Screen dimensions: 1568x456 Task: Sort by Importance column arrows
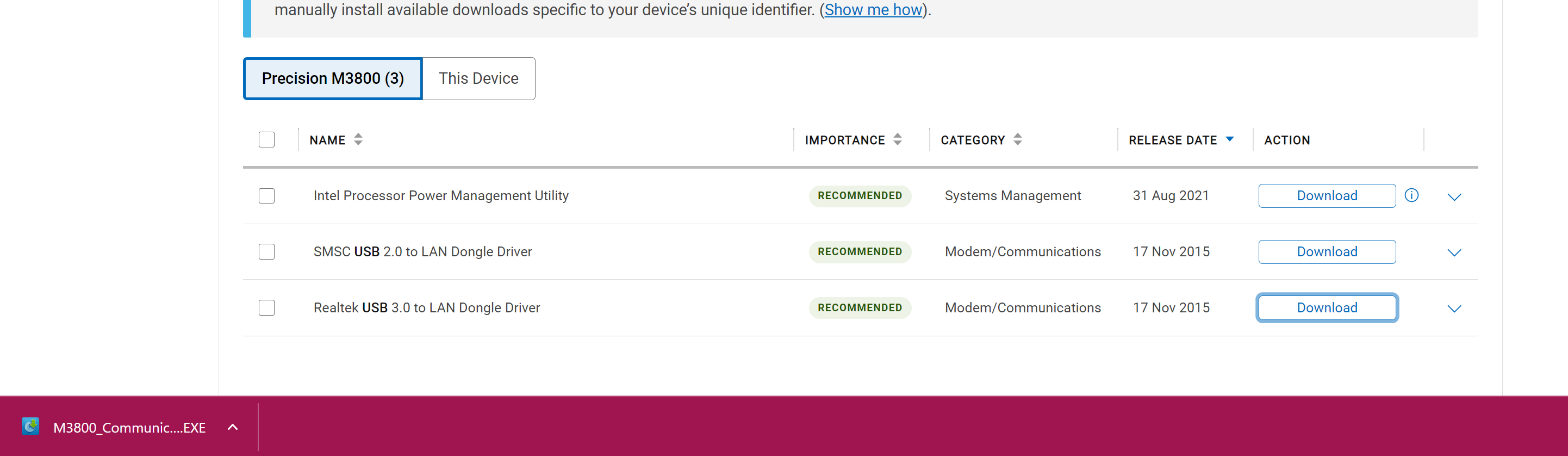897,139
